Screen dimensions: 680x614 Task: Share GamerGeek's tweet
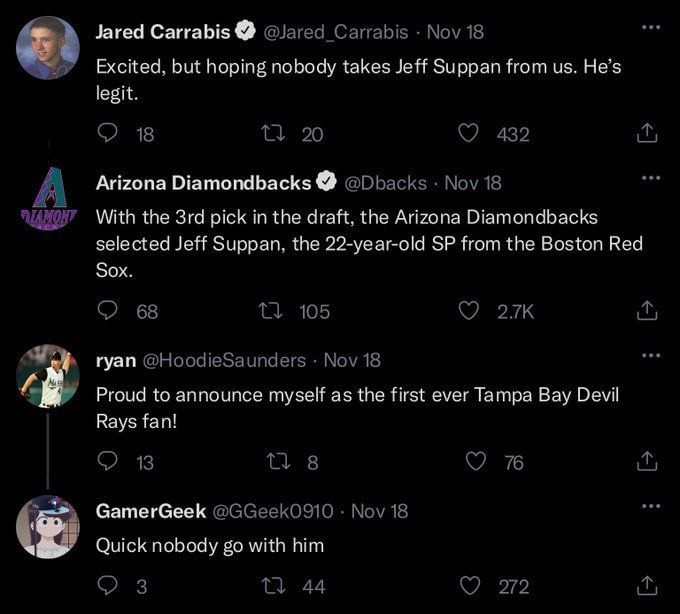tap(647, 586)
